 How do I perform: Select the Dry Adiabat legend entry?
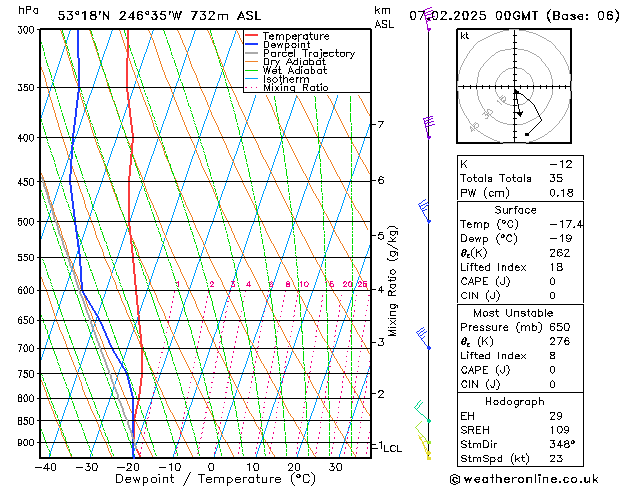click(286, 62)
